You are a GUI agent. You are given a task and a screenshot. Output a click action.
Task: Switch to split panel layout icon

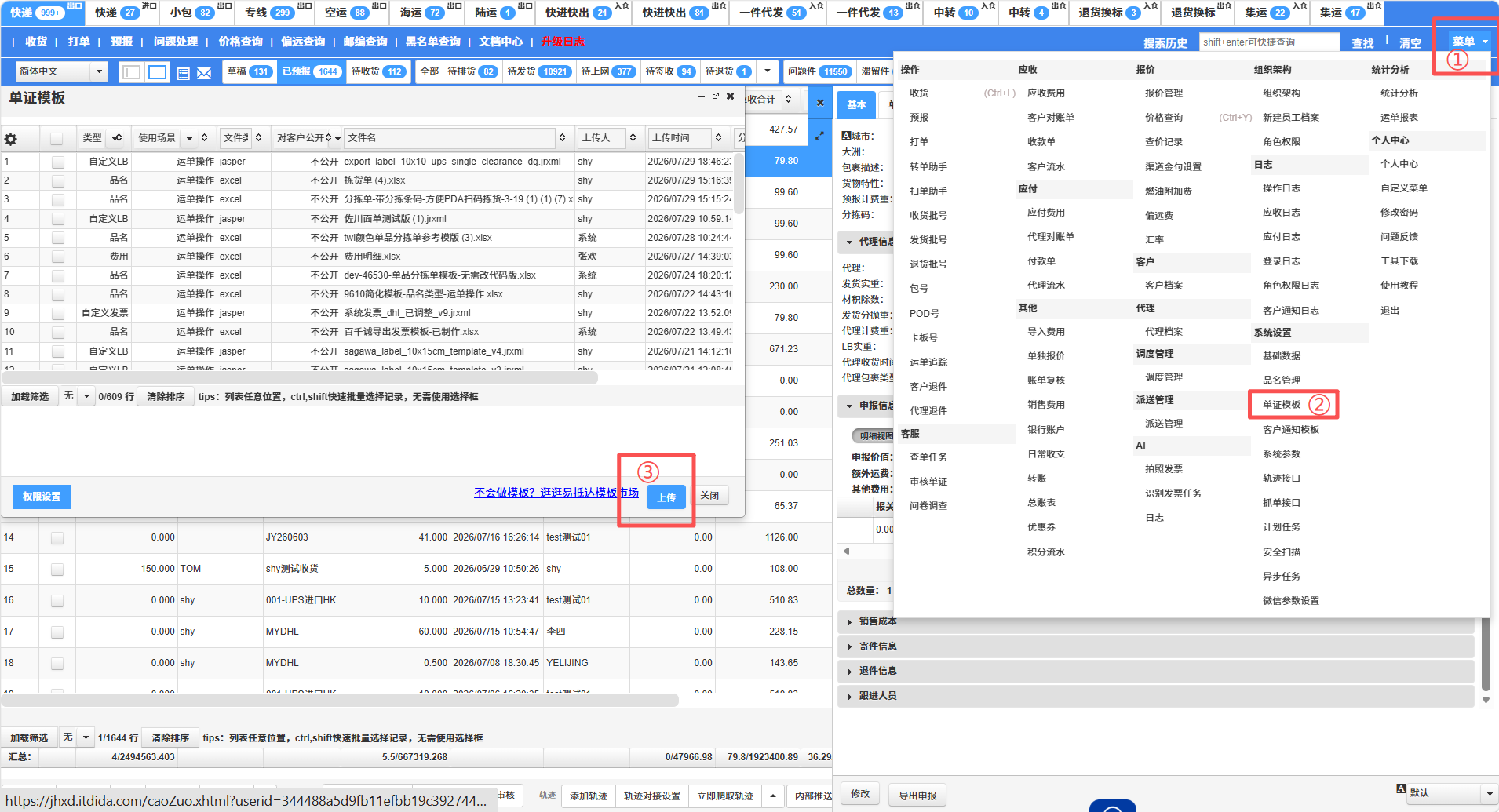click(x=132, y=72)
